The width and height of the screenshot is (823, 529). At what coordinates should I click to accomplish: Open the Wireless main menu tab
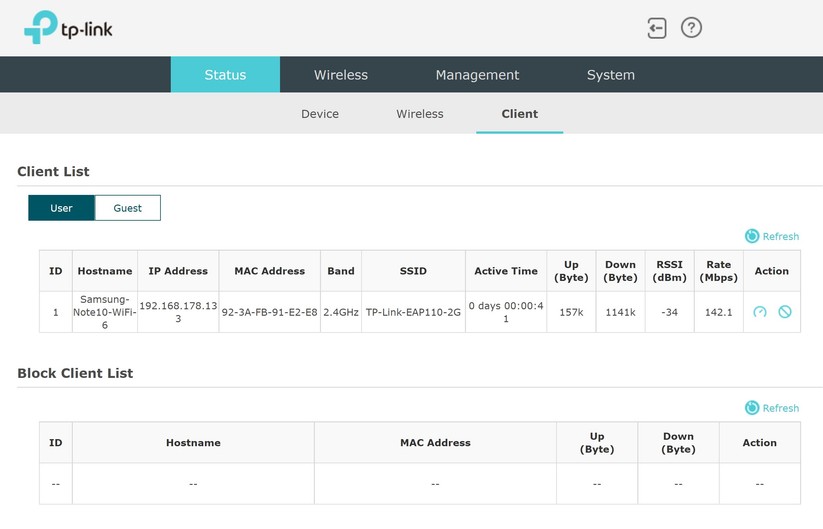pyautogui.click(x=341, y=75)
